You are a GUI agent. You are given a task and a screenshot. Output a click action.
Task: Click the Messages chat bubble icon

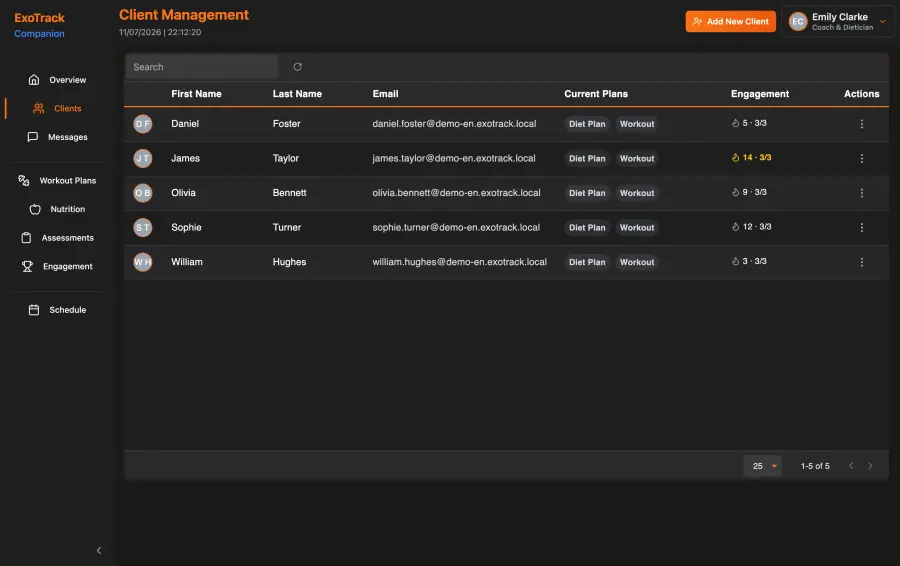pyautogui.click(x=33, y=137)
